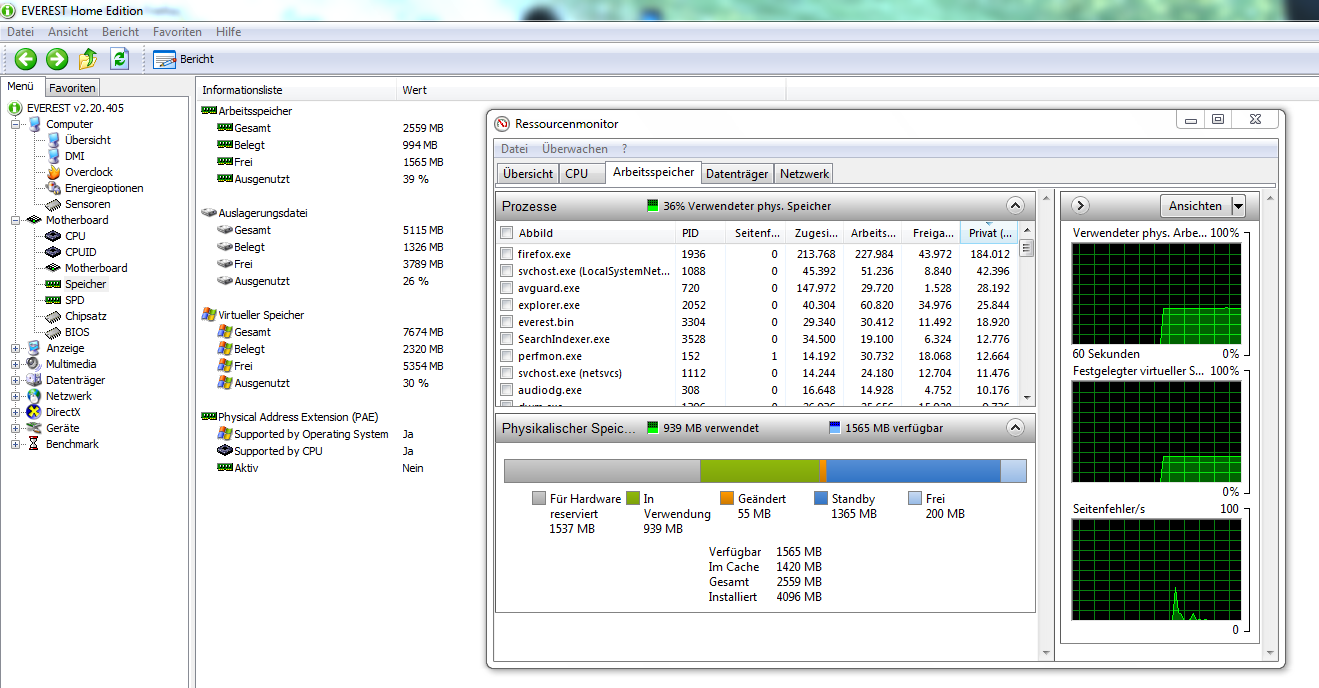1319x688 pixels.
Task: Click the gray hardware-reserved bar segment
Action: click(602, 471)
